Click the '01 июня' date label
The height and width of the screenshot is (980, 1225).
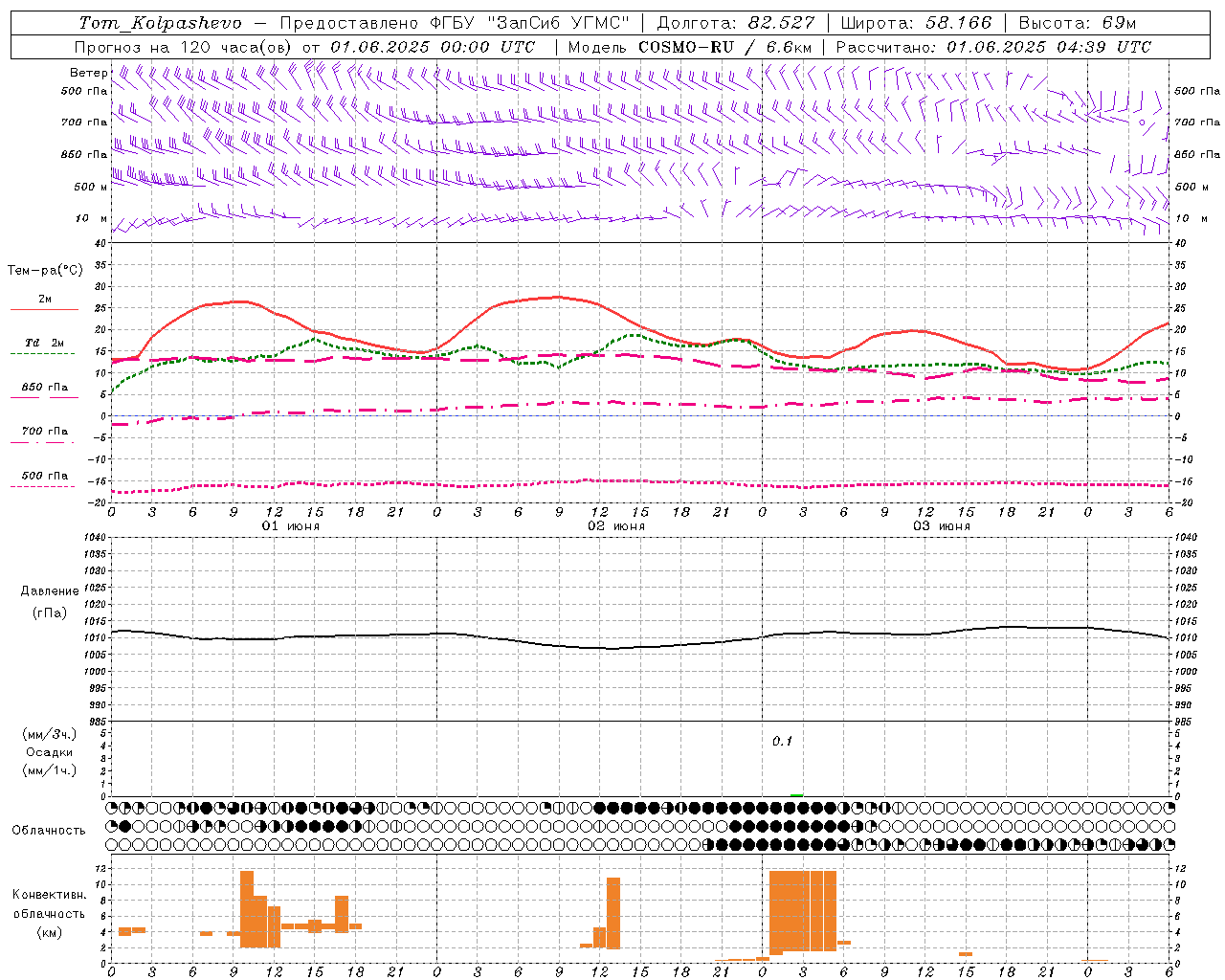291,526
